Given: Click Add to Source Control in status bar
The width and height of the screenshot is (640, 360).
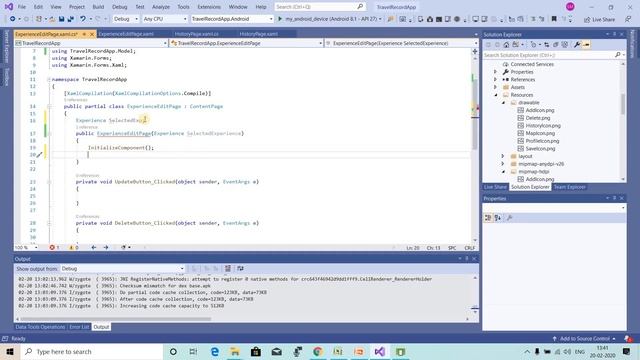Looking at the screenshot, I should 584,338.
